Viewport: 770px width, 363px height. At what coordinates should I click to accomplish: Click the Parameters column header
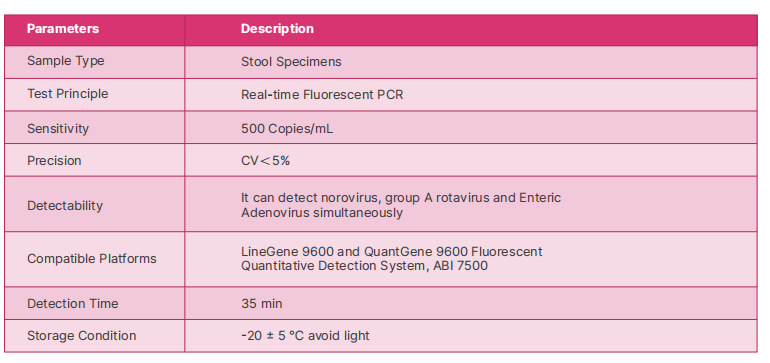(63, 28)
